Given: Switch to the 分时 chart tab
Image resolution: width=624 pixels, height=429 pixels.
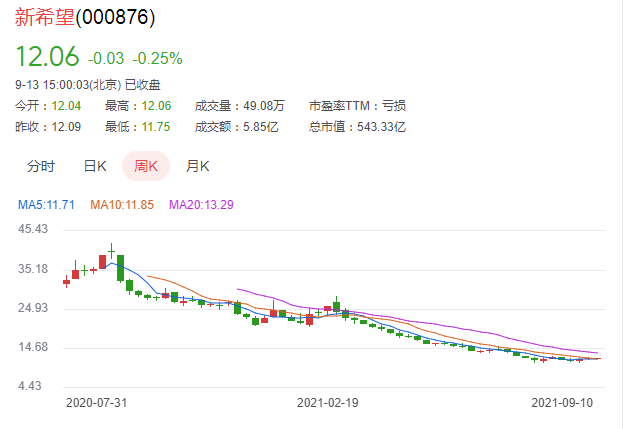Looking at the screenshot, I should click(x=41, y=166).
